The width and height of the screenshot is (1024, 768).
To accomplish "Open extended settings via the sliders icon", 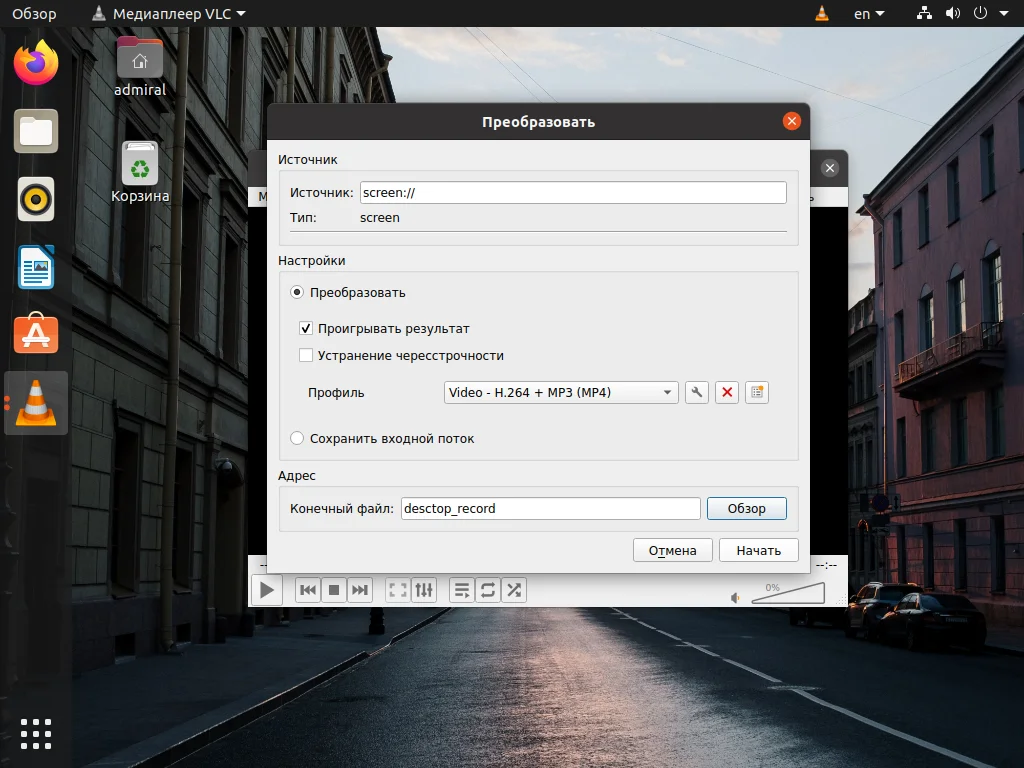I will (x=424, y=590).
